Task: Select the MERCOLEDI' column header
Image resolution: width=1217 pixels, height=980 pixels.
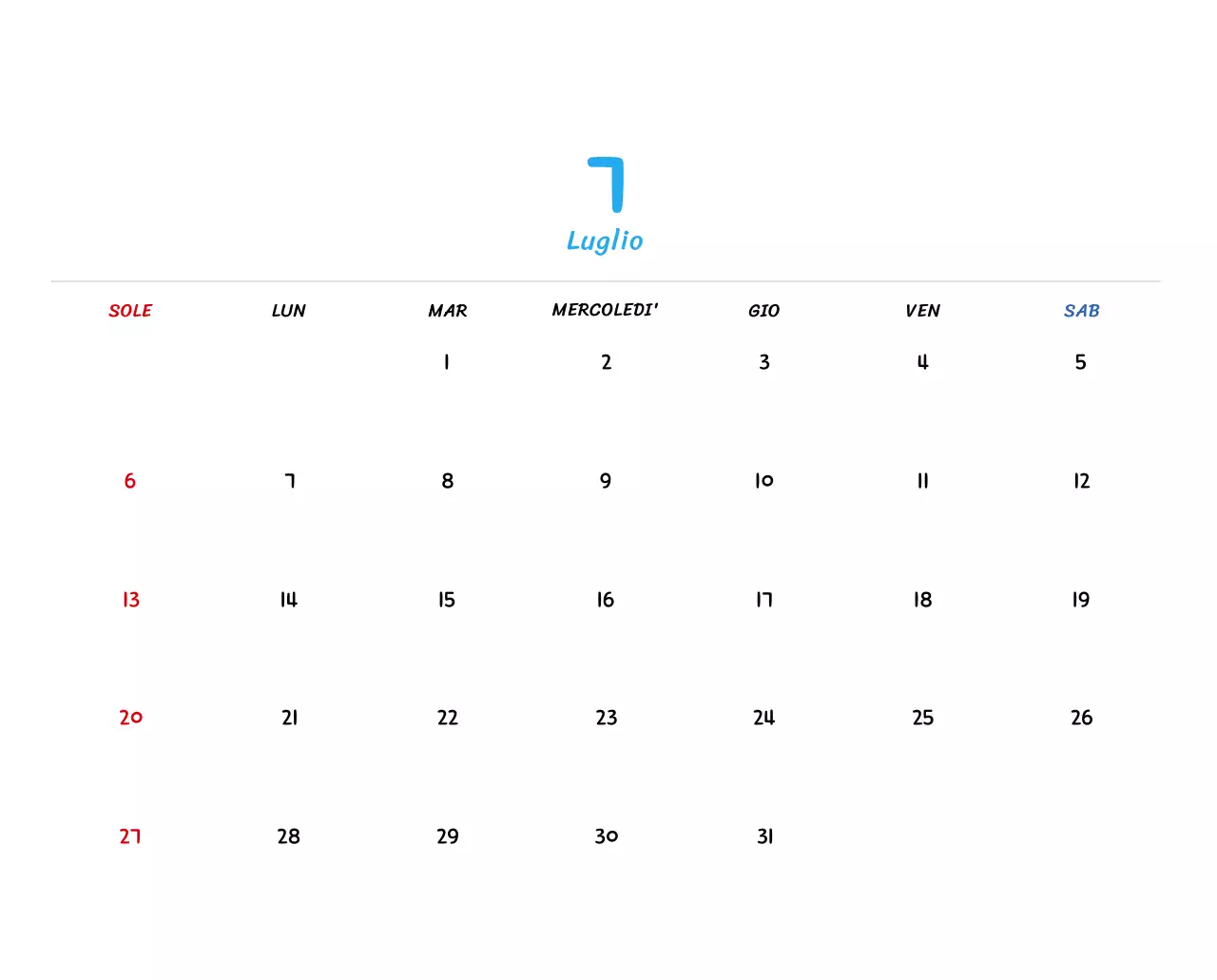Action: point(606,310)
